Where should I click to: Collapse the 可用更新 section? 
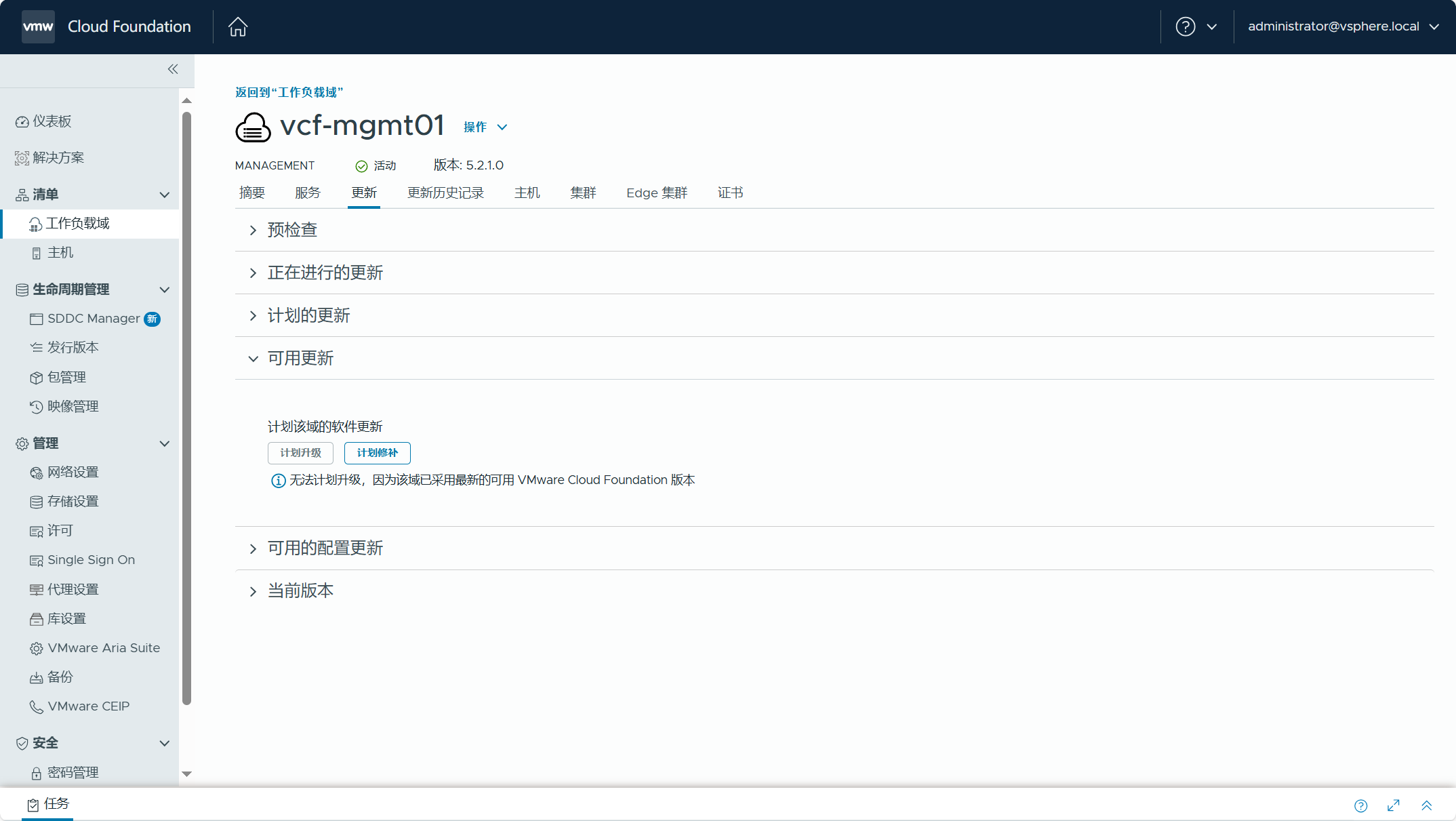tap(253, 359)
